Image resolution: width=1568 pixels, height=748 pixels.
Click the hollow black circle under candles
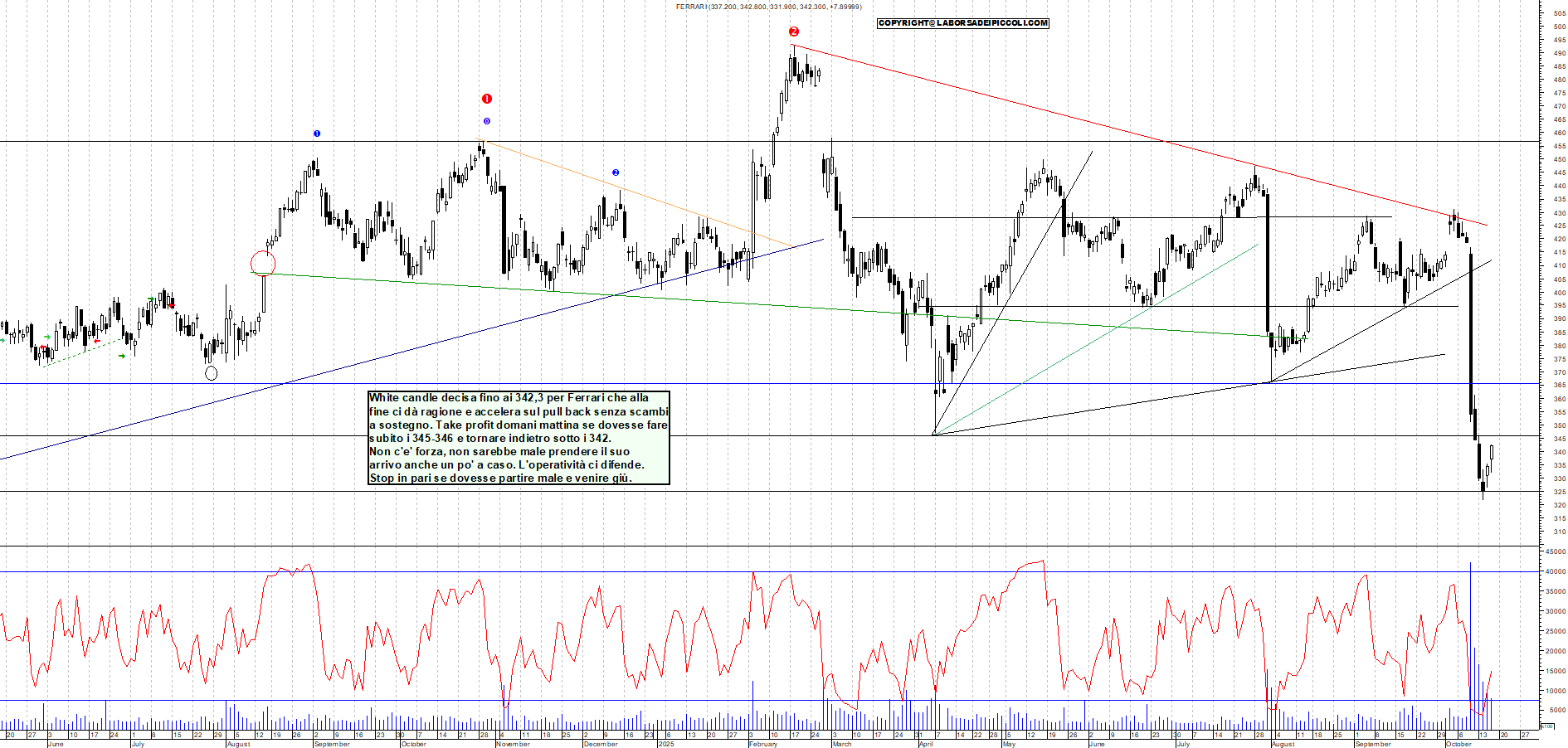click(212, 373)
